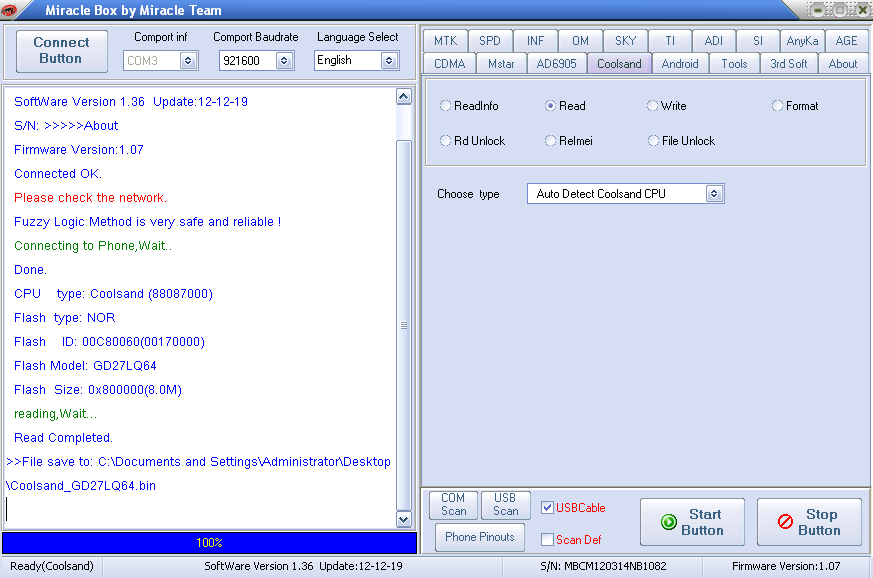Screen dimensions: 873x578
Task: Open the AGE tab
Action: (846, 41)
